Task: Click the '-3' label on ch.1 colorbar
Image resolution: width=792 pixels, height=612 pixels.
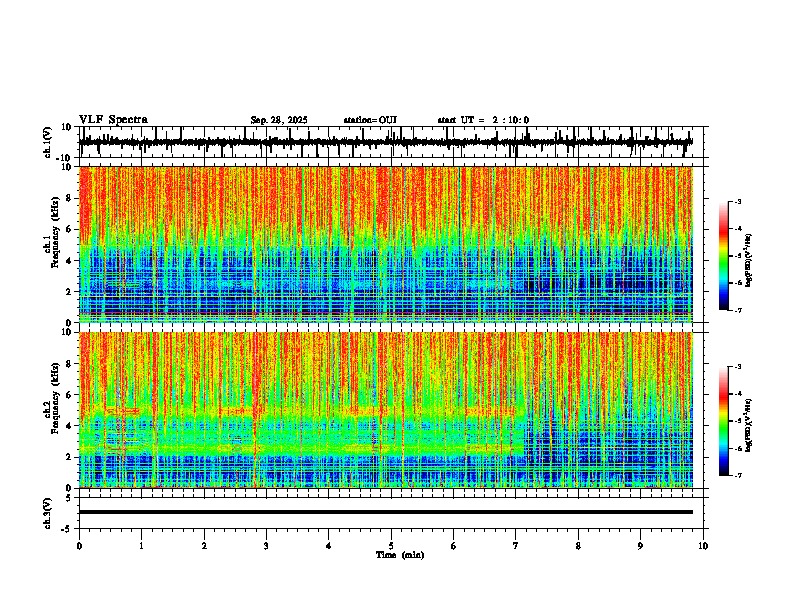Action: (x=738, y=201)
